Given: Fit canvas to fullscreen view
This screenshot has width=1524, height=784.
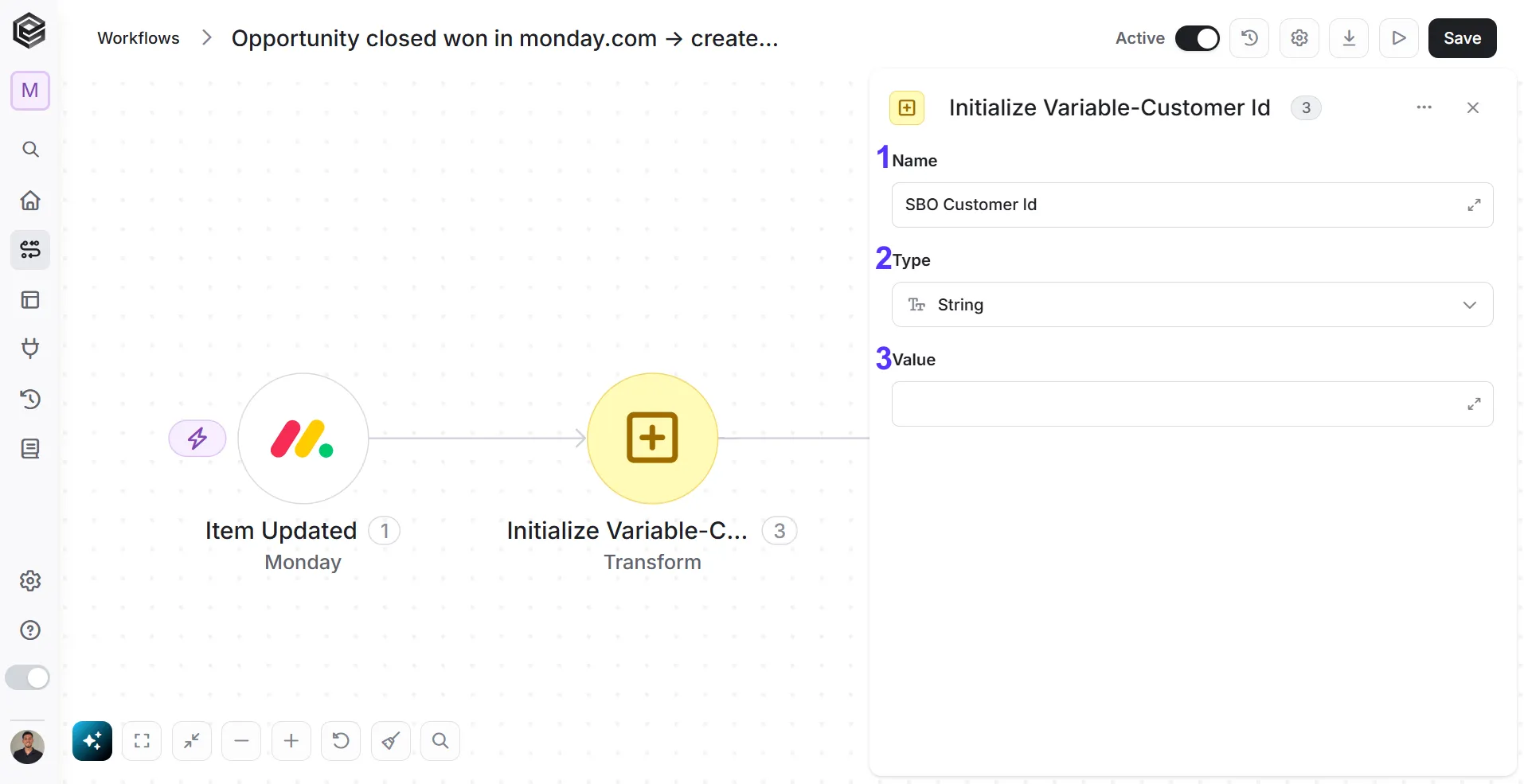Looking at the screenshot, I should 142,741.
